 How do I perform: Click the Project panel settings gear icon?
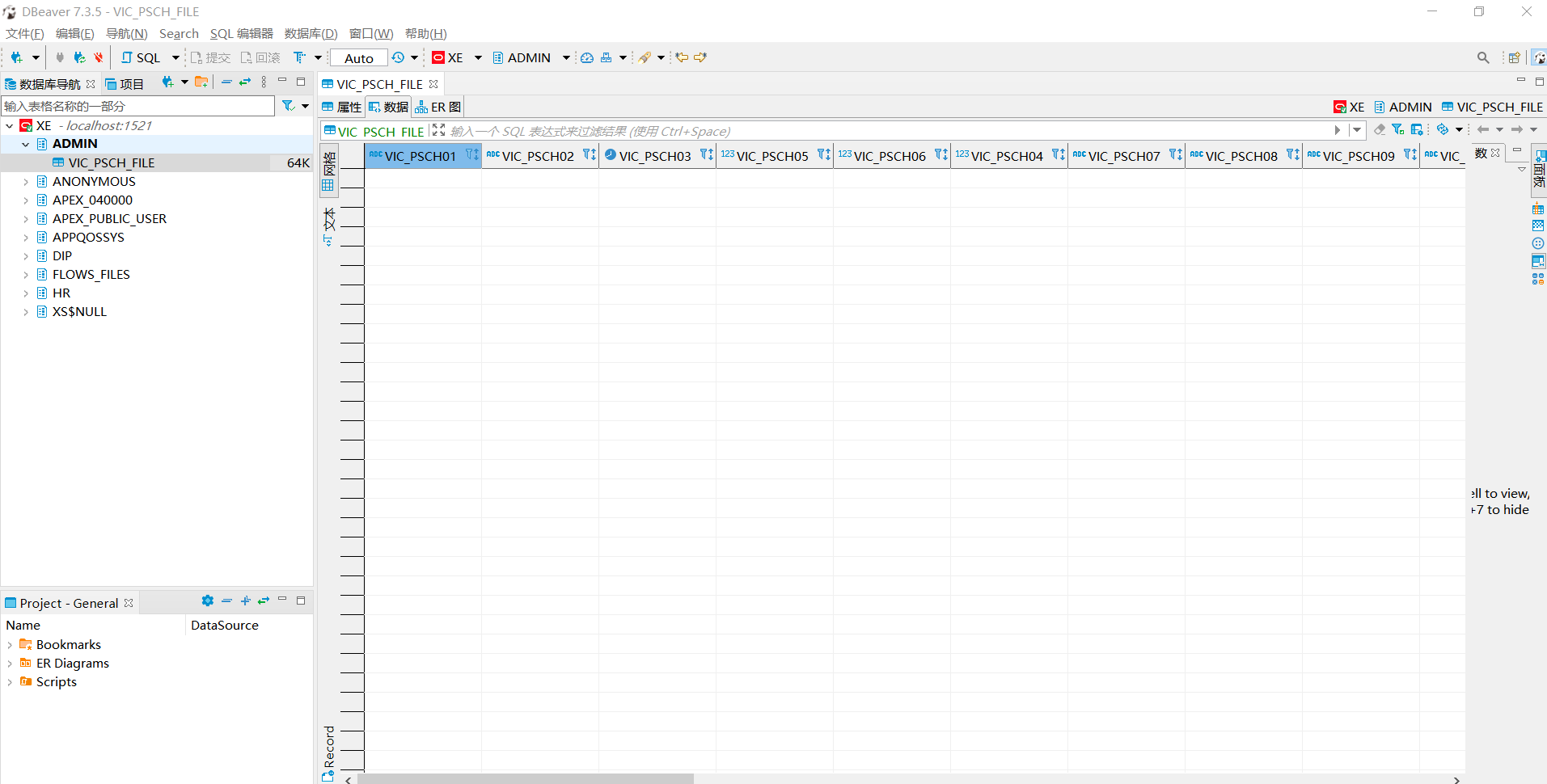tap(208, 601)
